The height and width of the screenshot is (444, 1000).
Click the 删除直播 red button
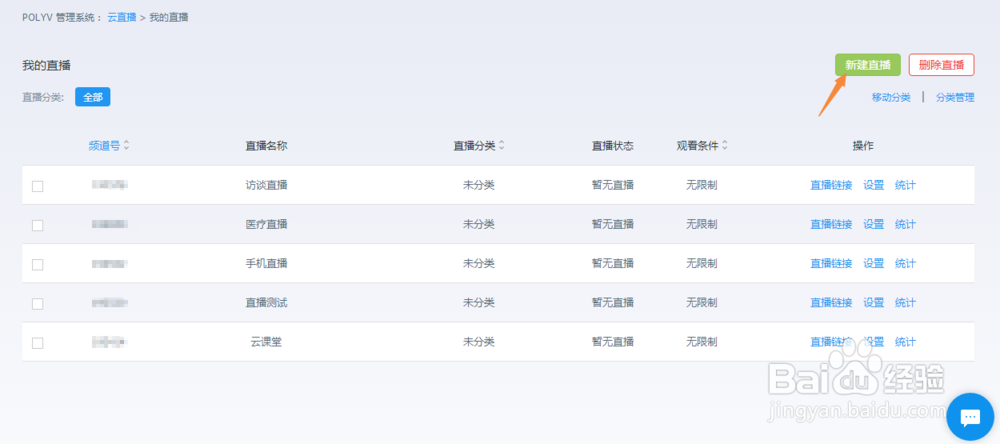(941, 64)
